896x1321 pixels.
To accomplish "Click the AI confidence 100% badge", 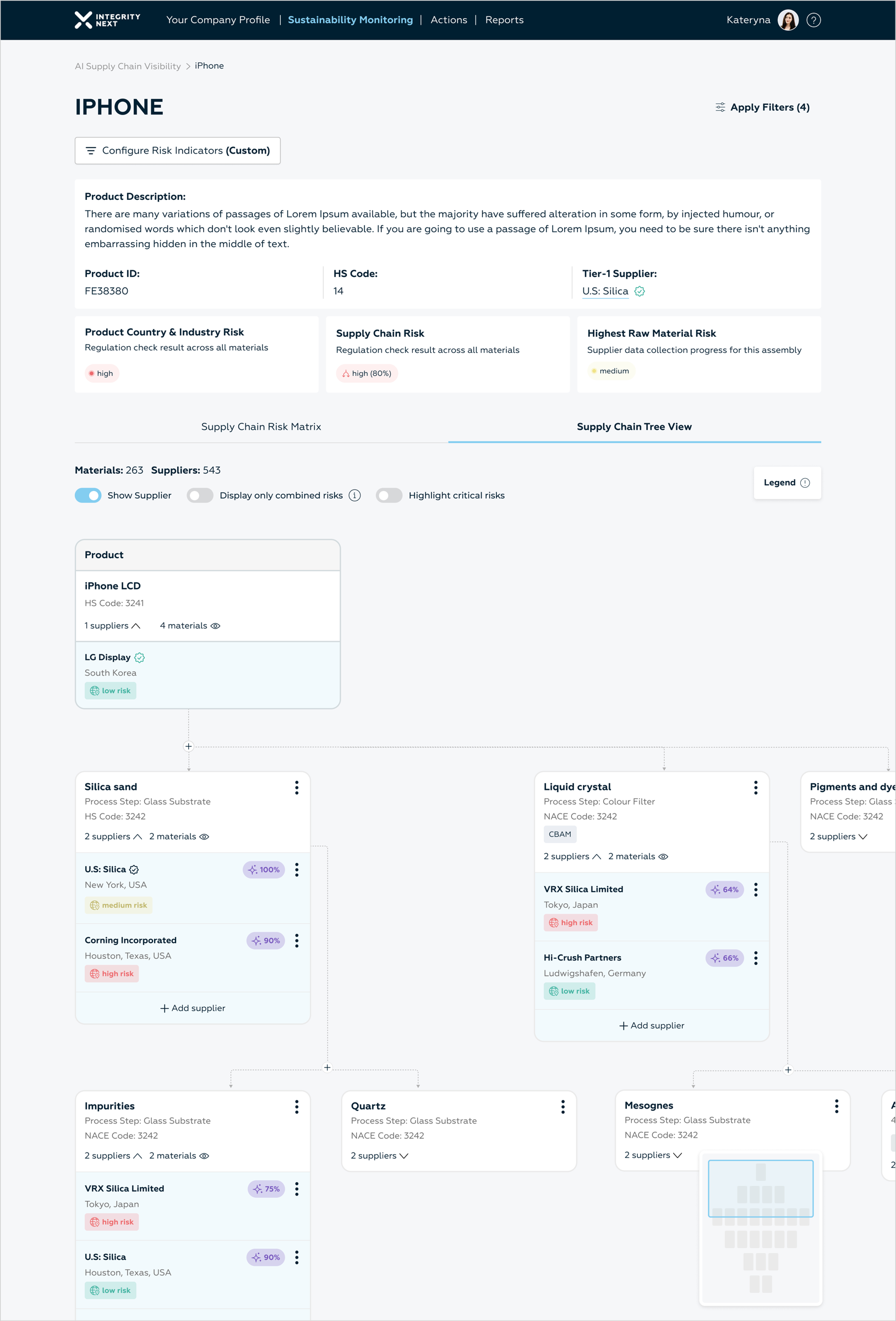I will coord(264,870).
